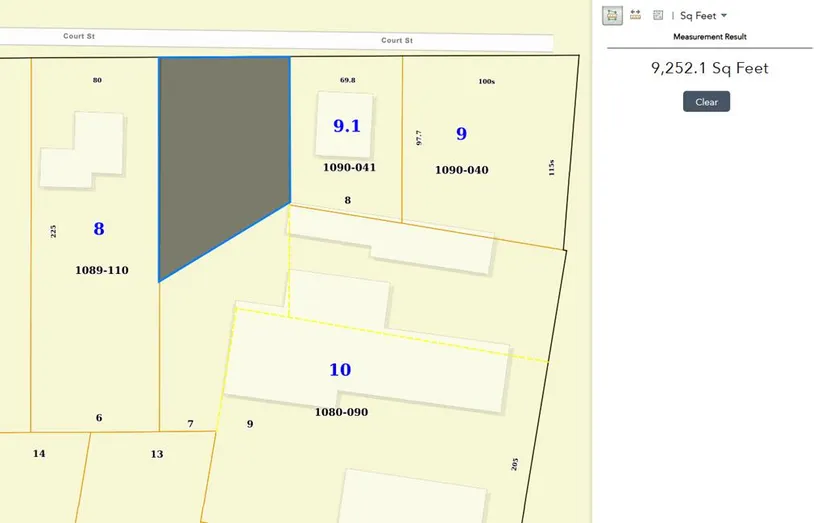This screenshot has height=523, width=825.
Task: Click parcel ID 1090-041
Action: point(349,168)
